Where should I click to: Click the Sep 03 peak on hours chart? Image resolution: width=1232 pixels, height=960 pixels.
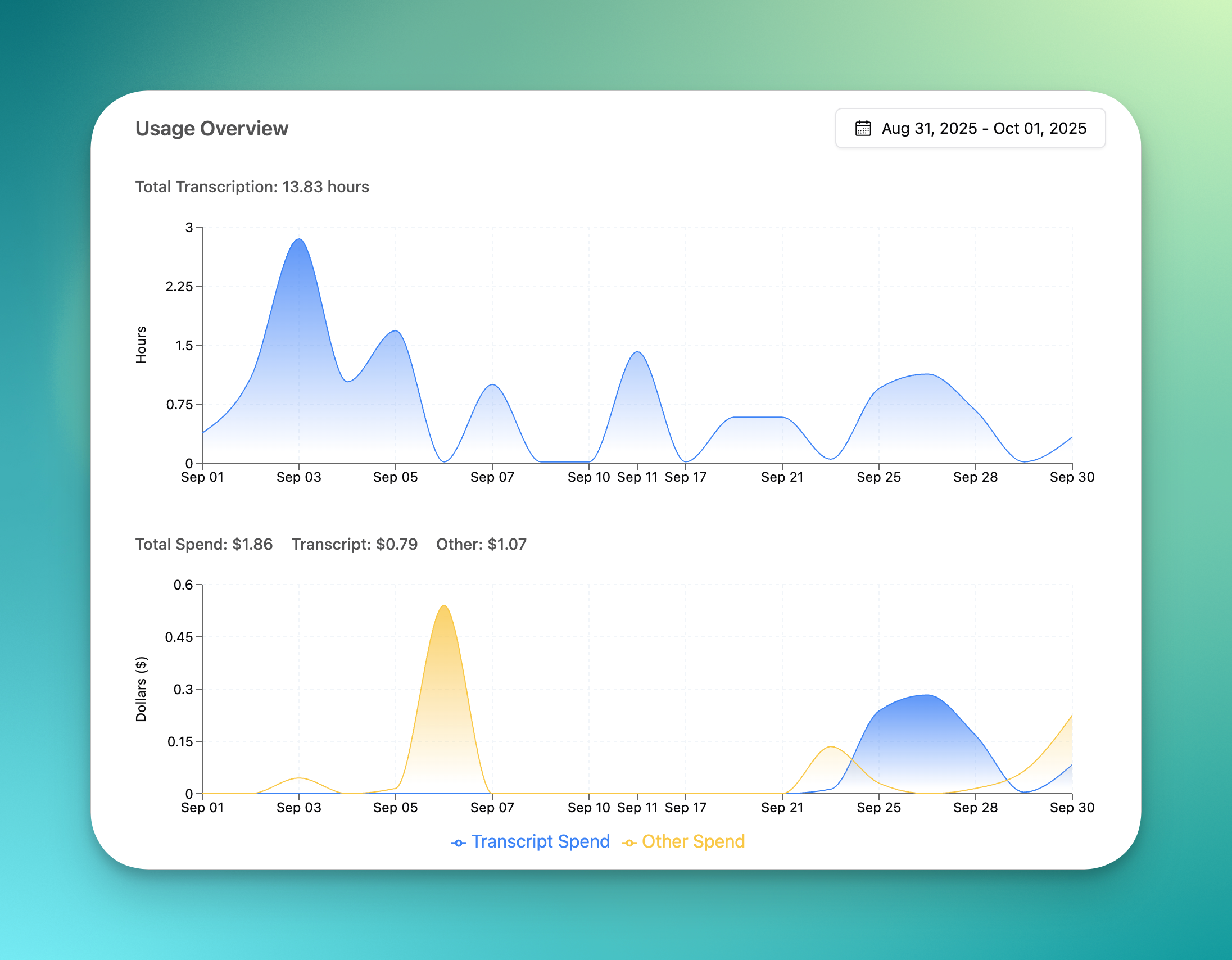pyautogui.click(x=299, y=241)
